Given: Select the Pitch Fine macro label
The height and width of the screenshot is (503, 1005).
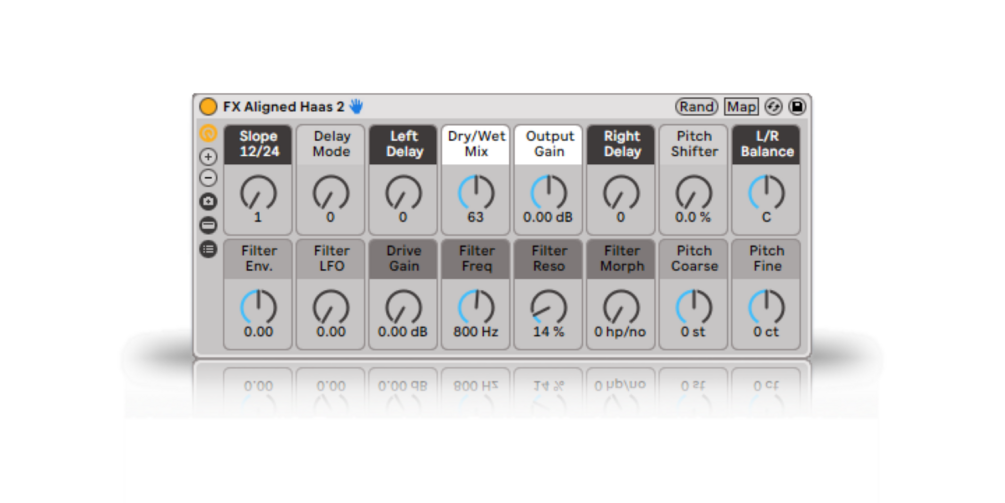Looking at the screenshot, I should (767, 259).
